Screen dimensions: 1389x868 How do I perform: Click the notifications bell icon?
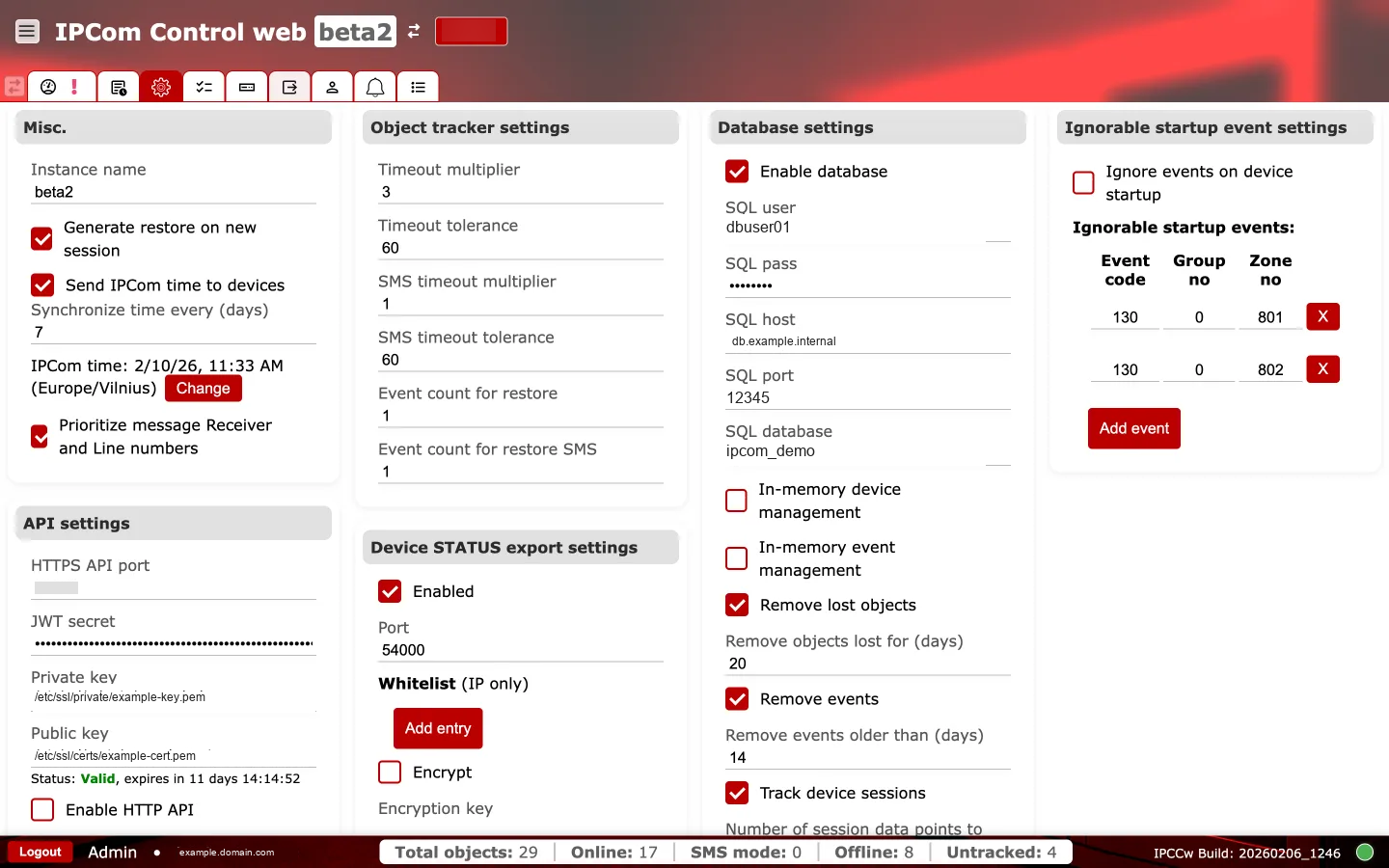coord(374,86)
